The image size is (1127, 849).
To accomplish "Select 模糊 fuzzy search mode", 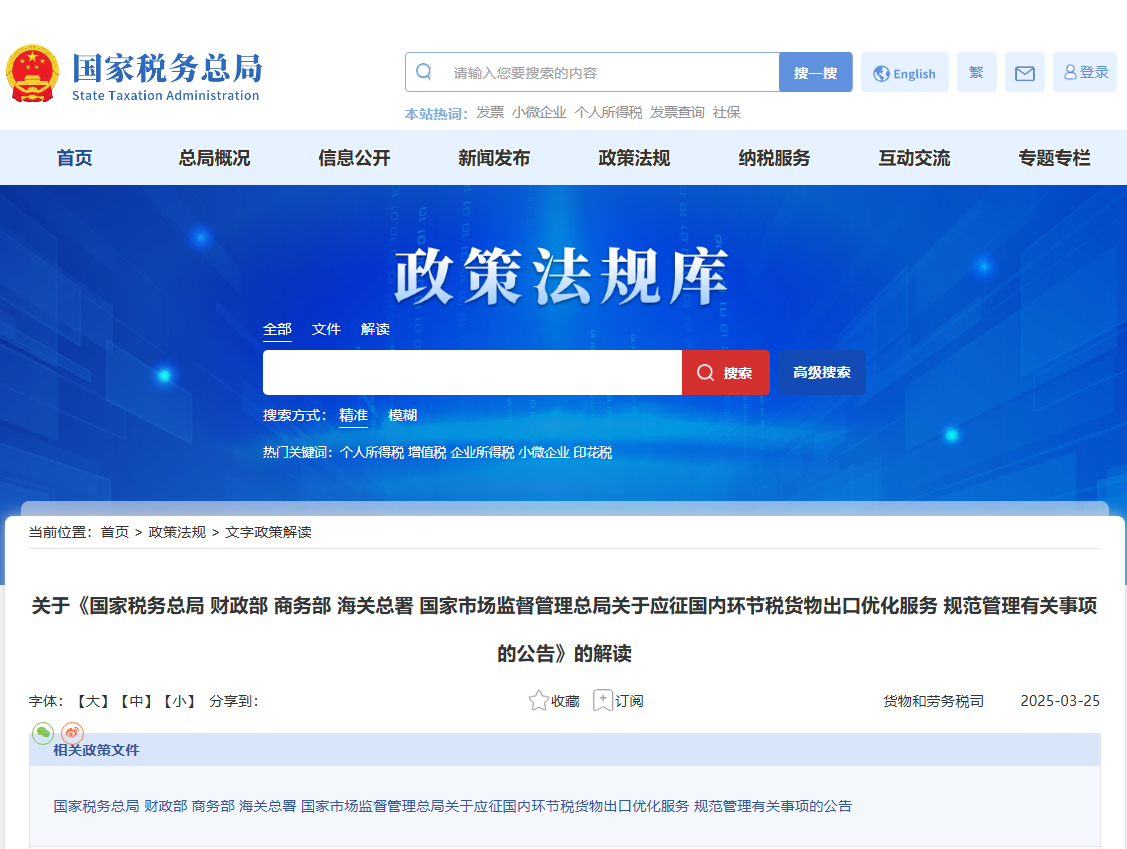I will (403, 415).
